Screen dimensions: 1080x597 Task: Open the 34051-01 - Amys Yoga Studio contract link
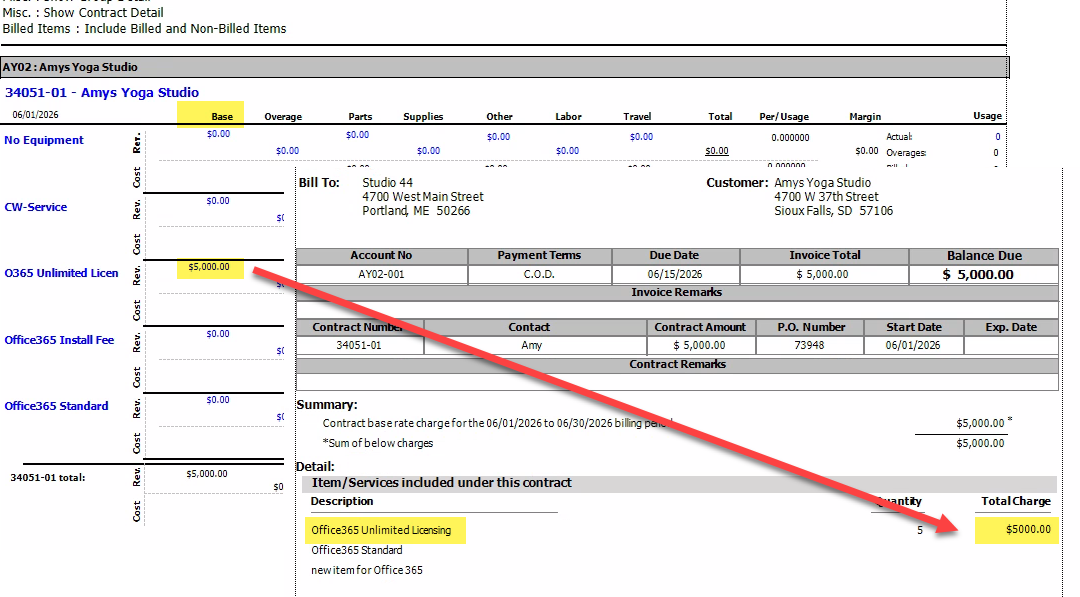(x=102, y=92)
